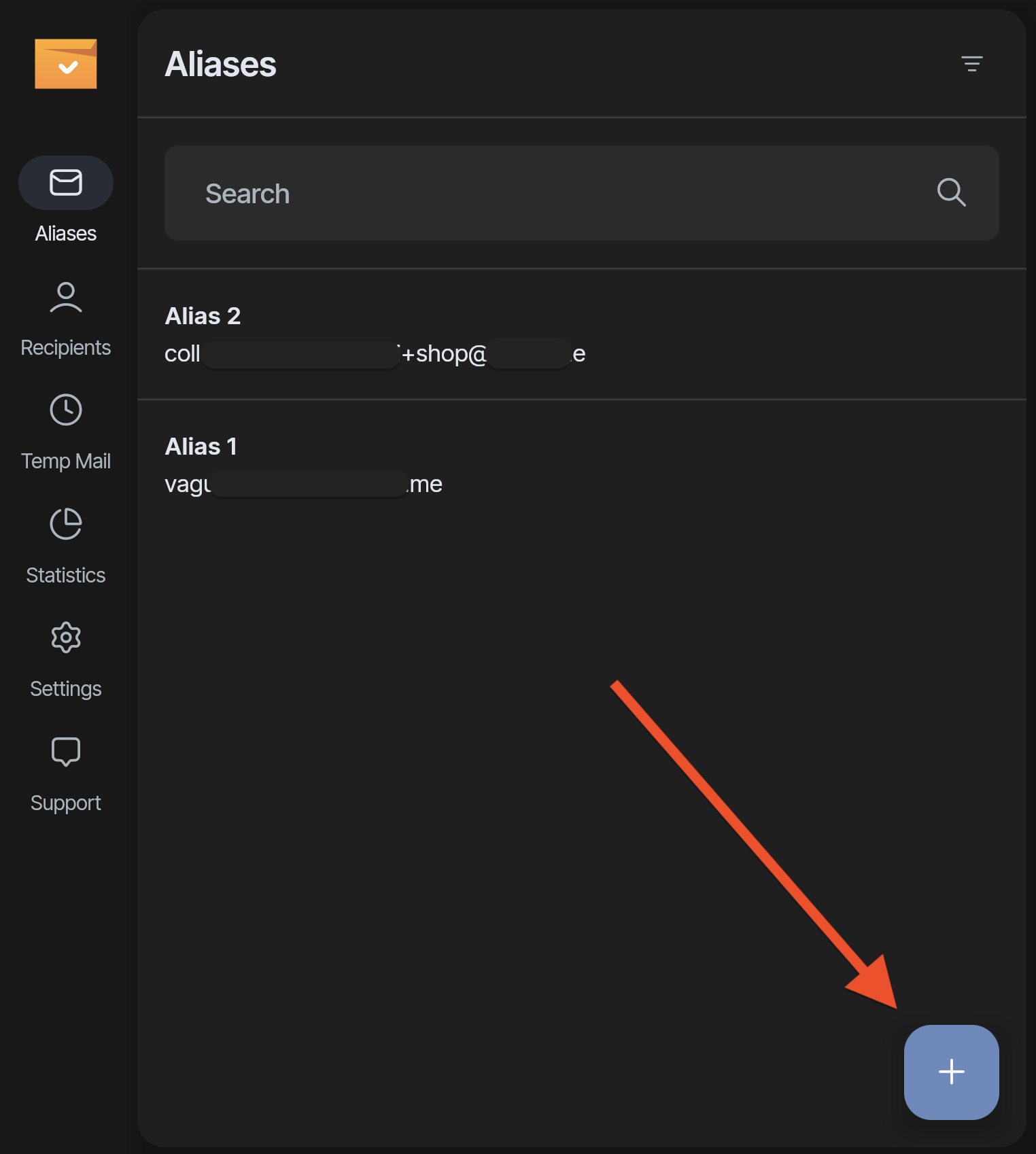Image resolution: width=1036 pixels, height=1154 pixels.
Task: Open Settings from the sidebar
Action: coord(66,661)
